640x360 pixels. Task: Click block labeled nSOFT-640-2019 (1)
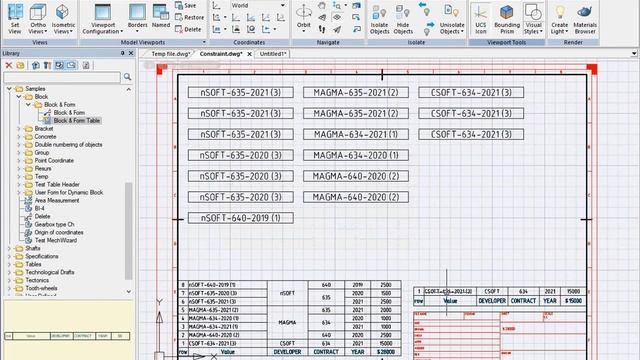click(240, 218)
